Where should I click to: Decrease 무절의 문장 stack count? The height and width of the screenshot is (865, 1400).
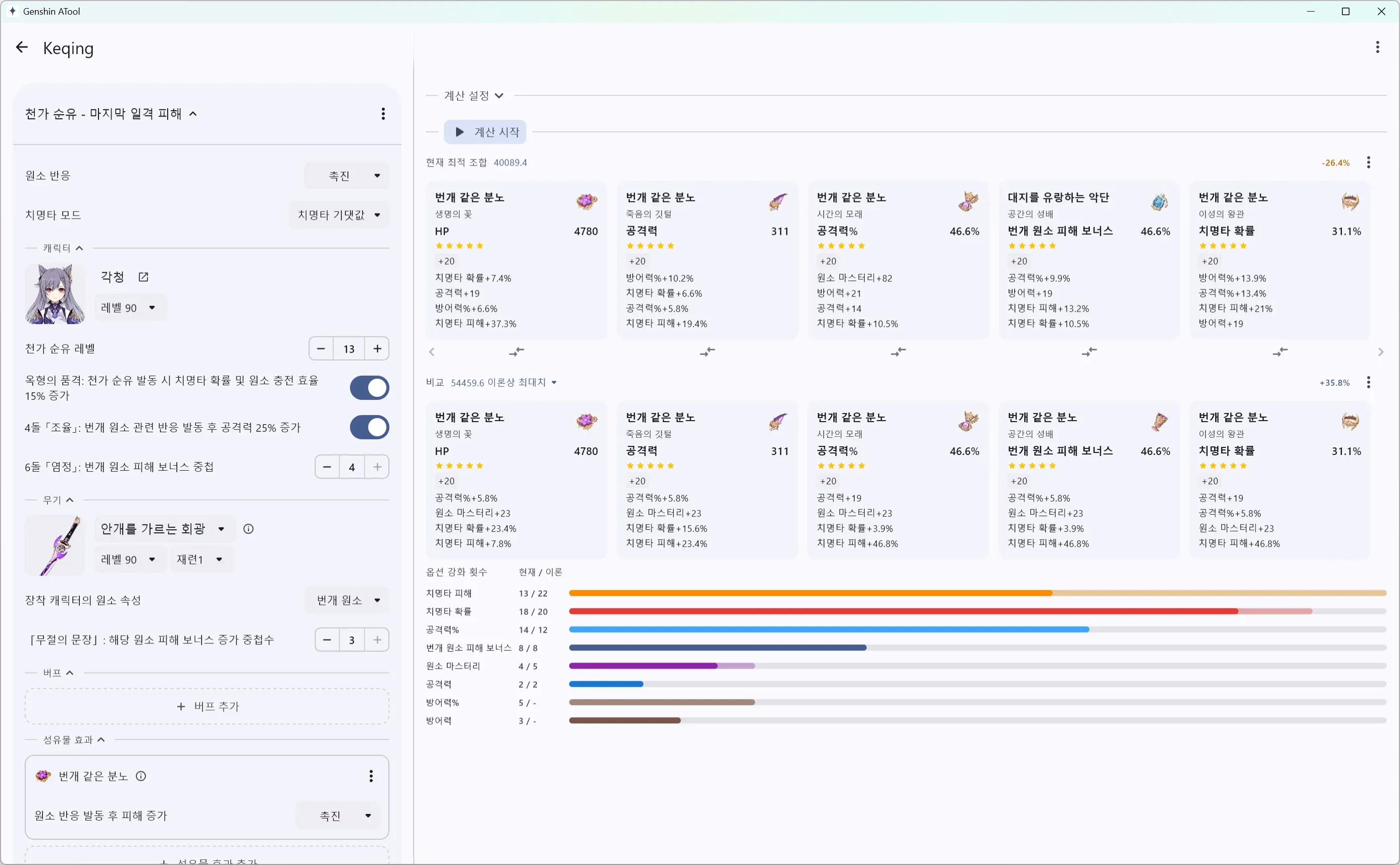pyautogui.click(x=327, y=640)
